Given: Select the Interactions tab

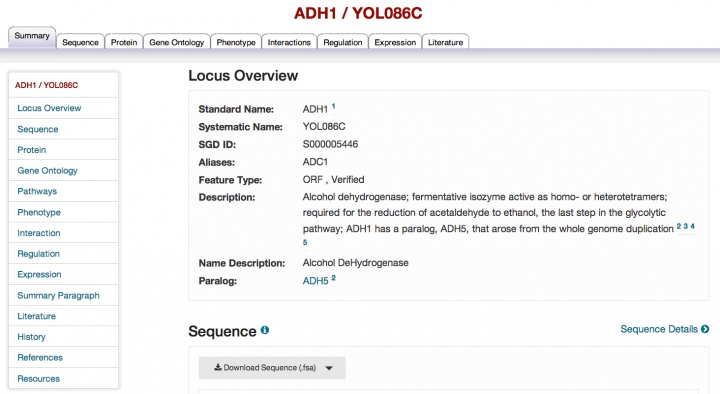Looking at the screenshot, I should point(289,42).
